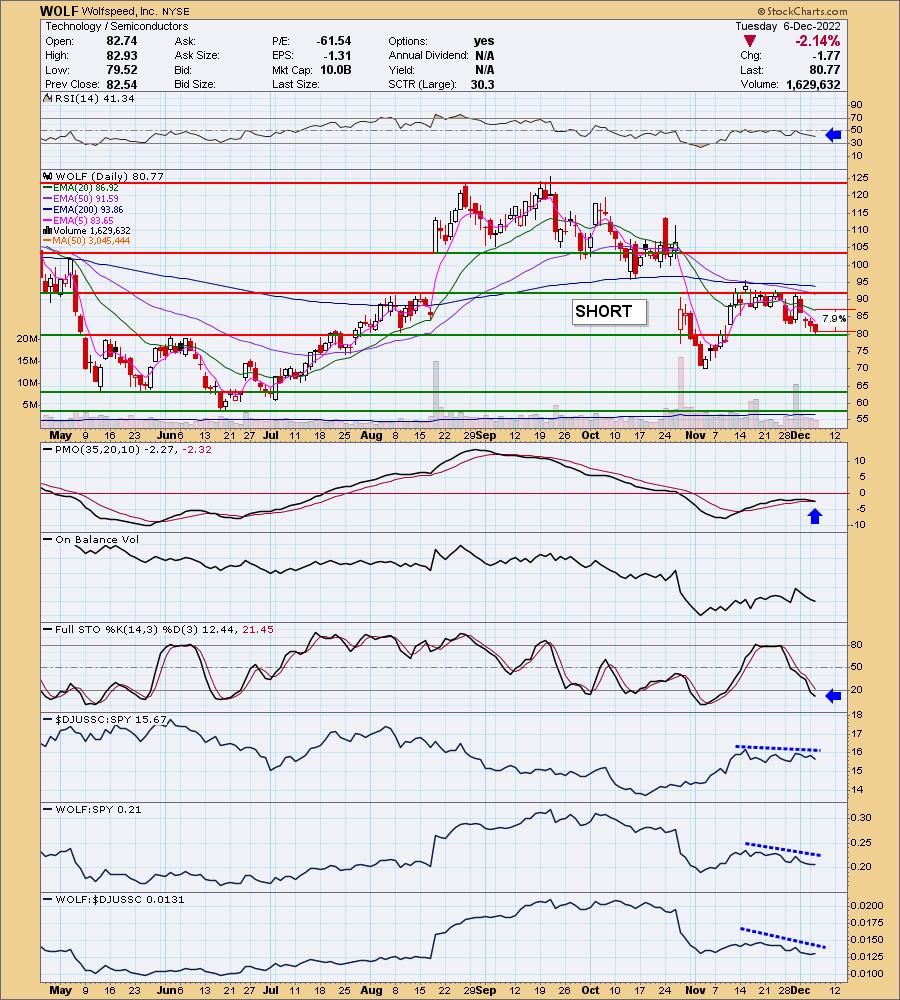The image size is (900, 1000).
Task: Click the WOLF ticker symbol title
Action: (59, 11)
